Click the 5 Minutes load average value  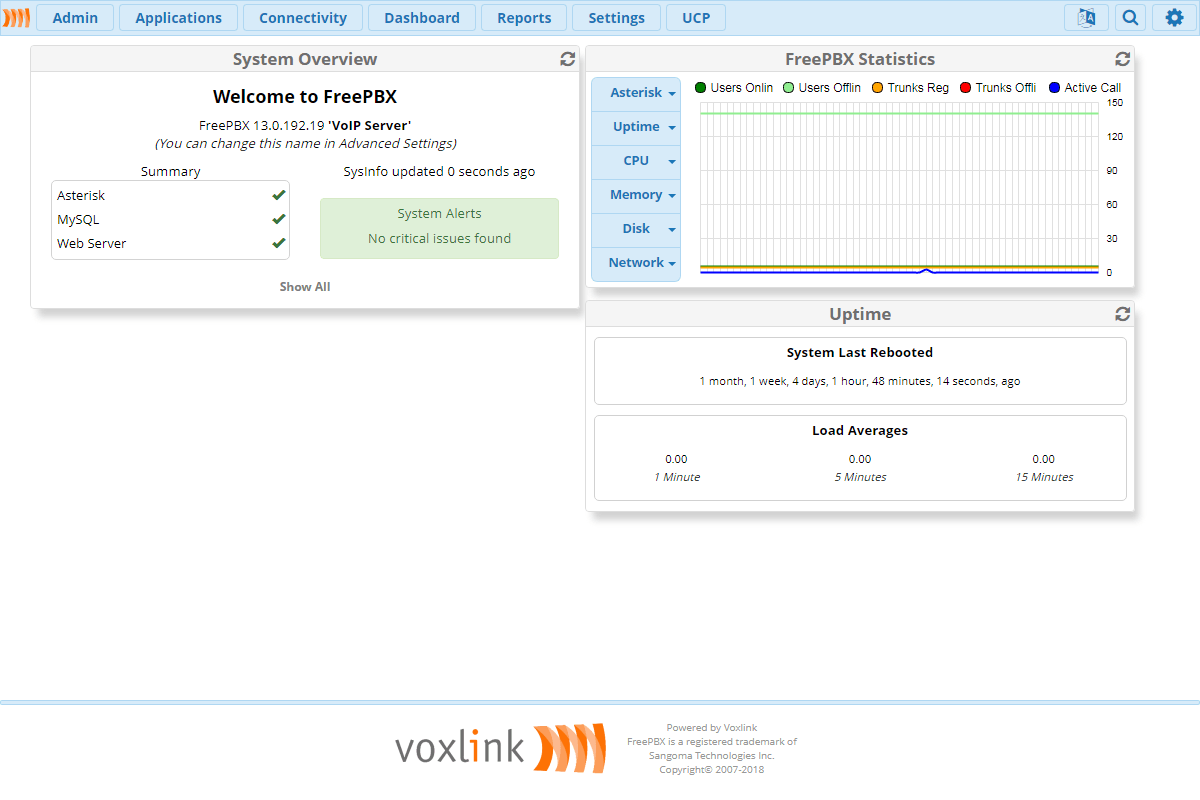point(860,459)
